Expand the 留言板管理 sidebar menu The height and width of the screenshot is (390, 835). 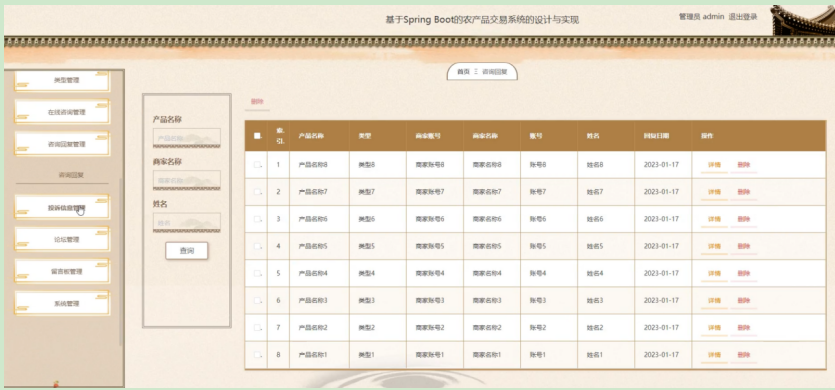tap(62, 271)
